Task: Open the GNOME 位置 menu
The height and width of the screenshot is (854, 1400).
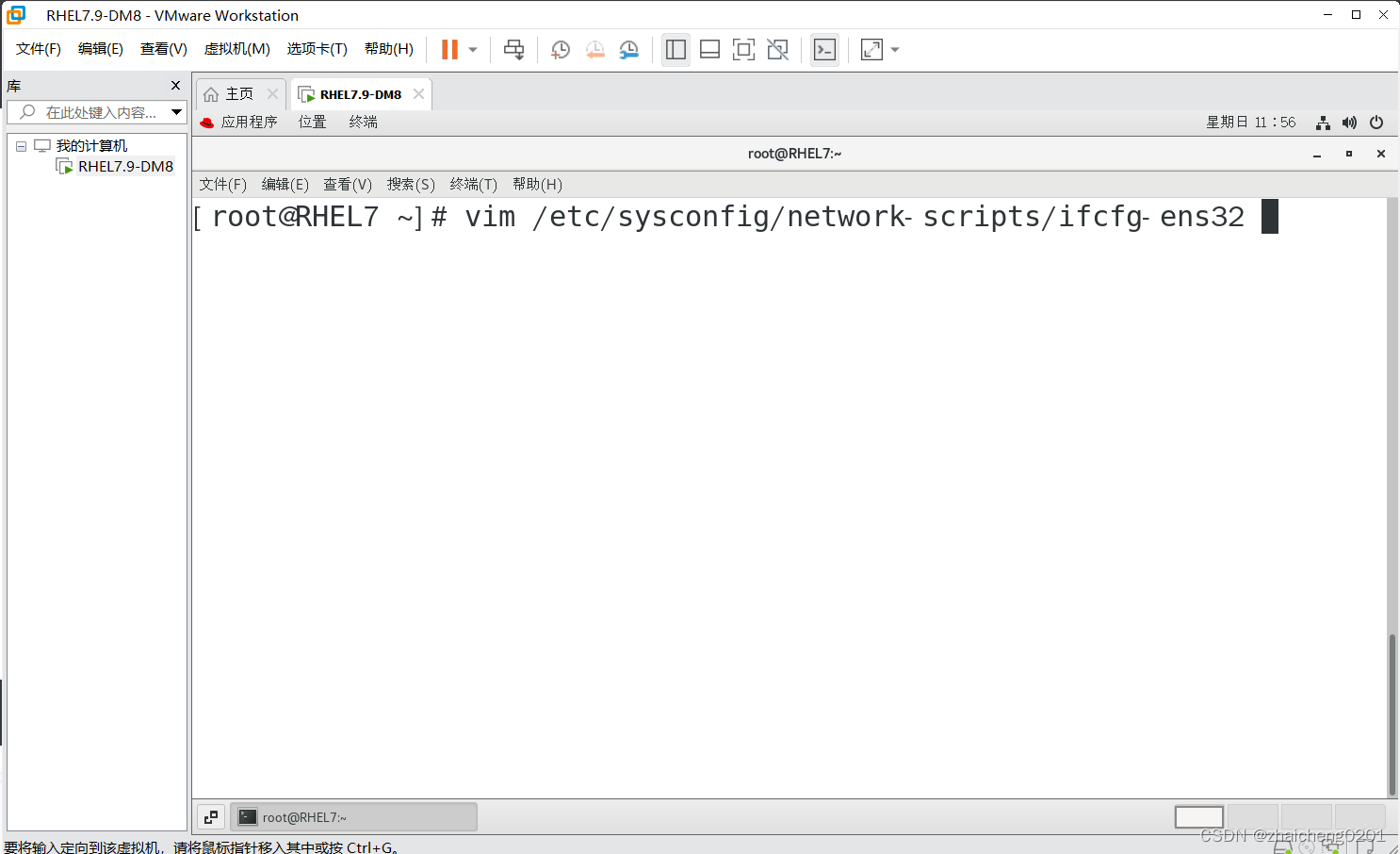Action: coord(313,123)
